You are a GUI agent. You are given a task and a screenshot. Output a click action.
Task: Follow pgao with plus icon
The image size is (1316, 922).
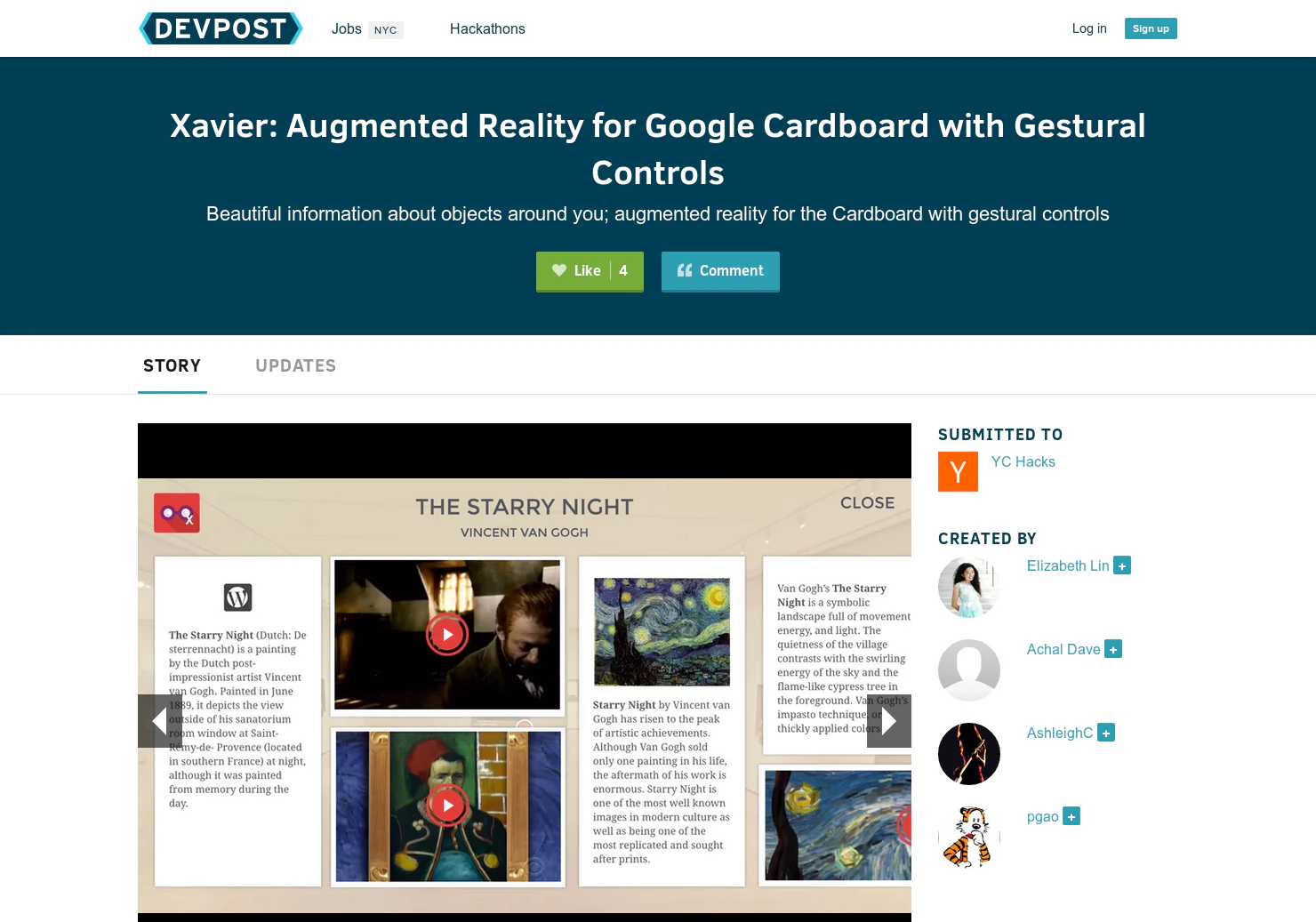[1071, 816]
